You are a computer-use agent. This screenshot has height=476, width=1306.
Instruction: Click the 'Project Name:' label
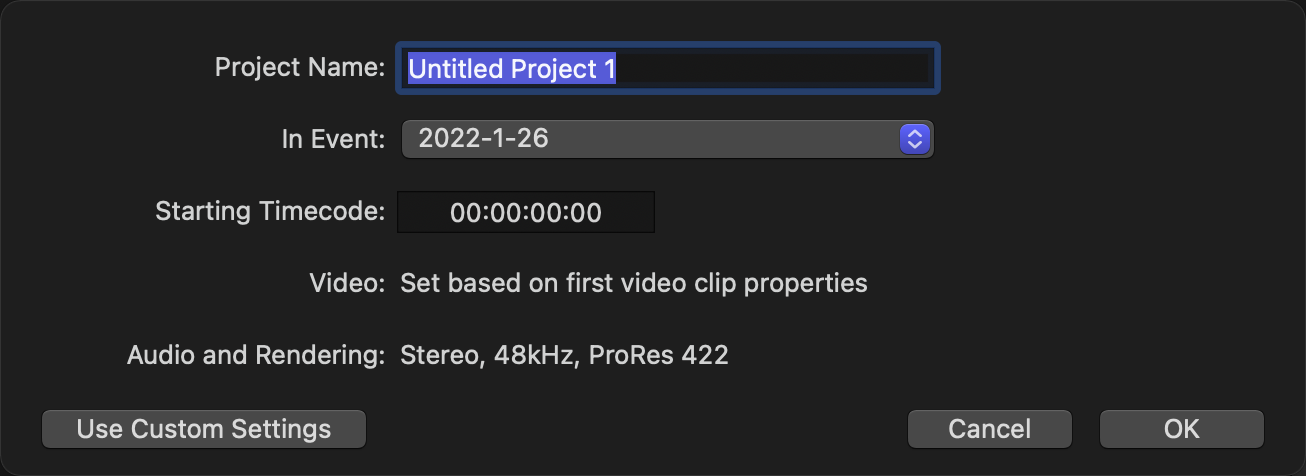[x=300, y=68]
